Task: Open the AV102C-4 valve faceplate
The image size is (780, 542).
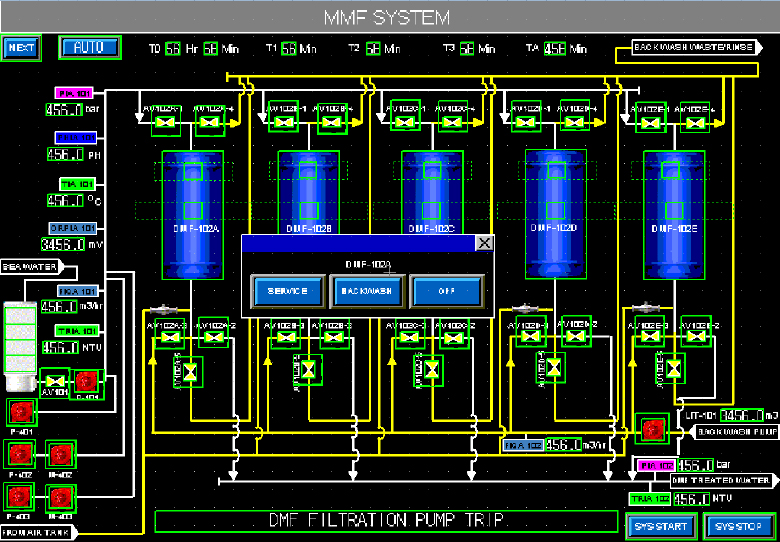Action: (452, 122)
